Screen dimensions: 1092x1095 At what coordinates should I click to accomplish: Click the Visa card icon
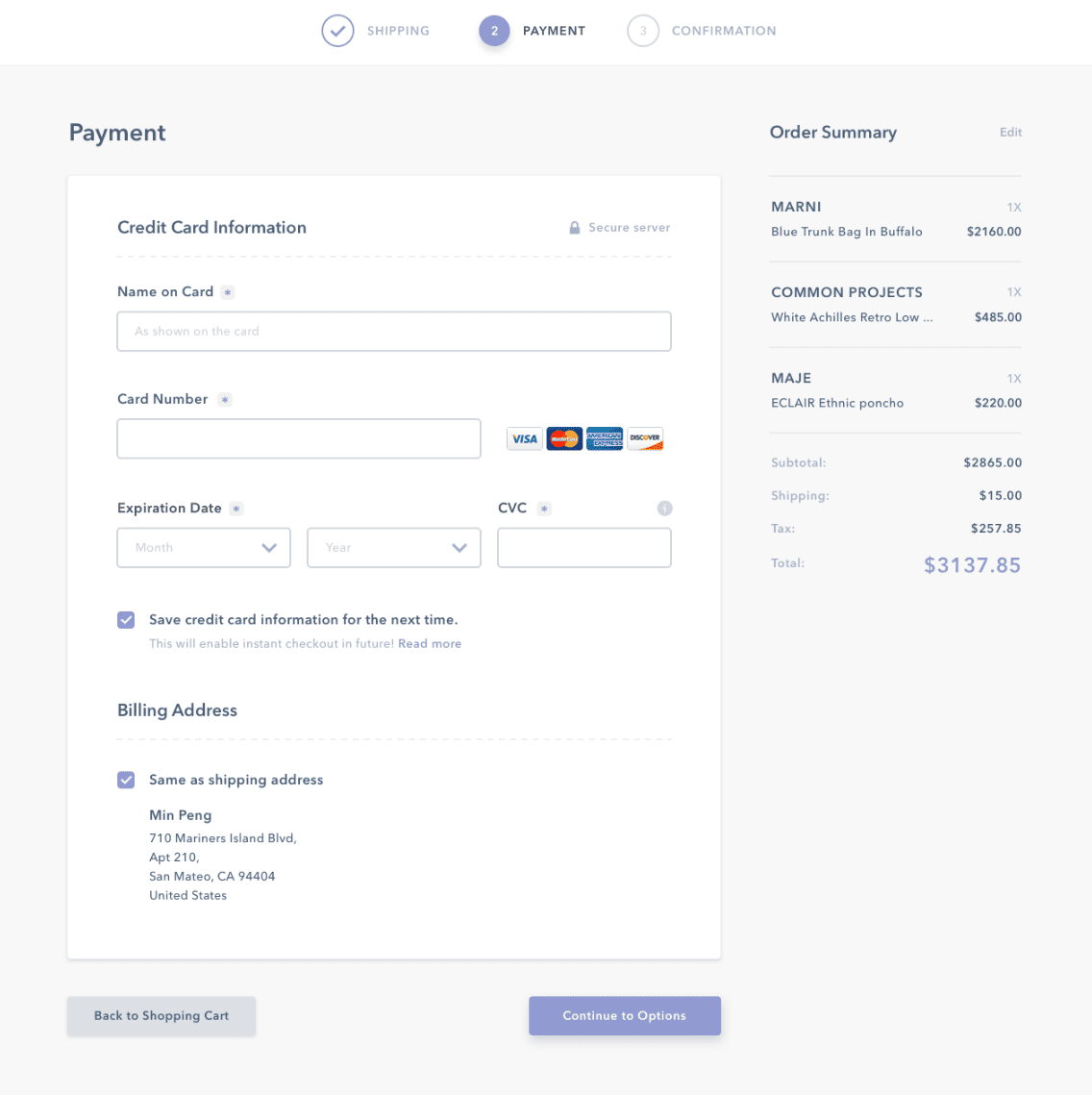click(x=525, y=439)
